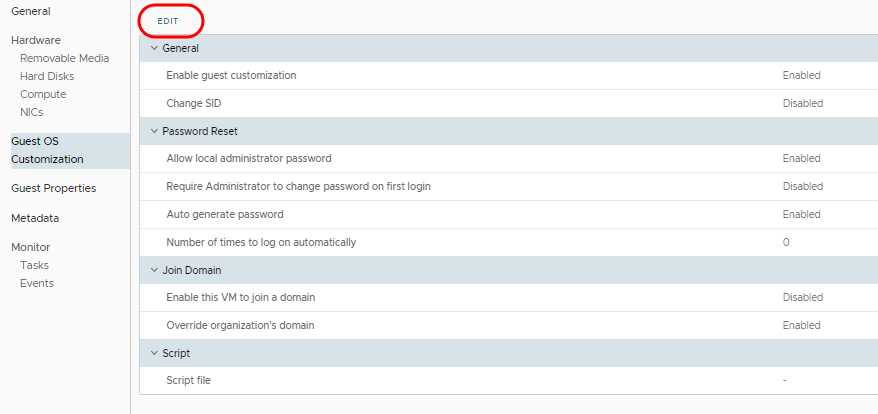878x414 pixels.
Task: Click the Script file row
Action: pyautogui.click(x=188, y=380)
